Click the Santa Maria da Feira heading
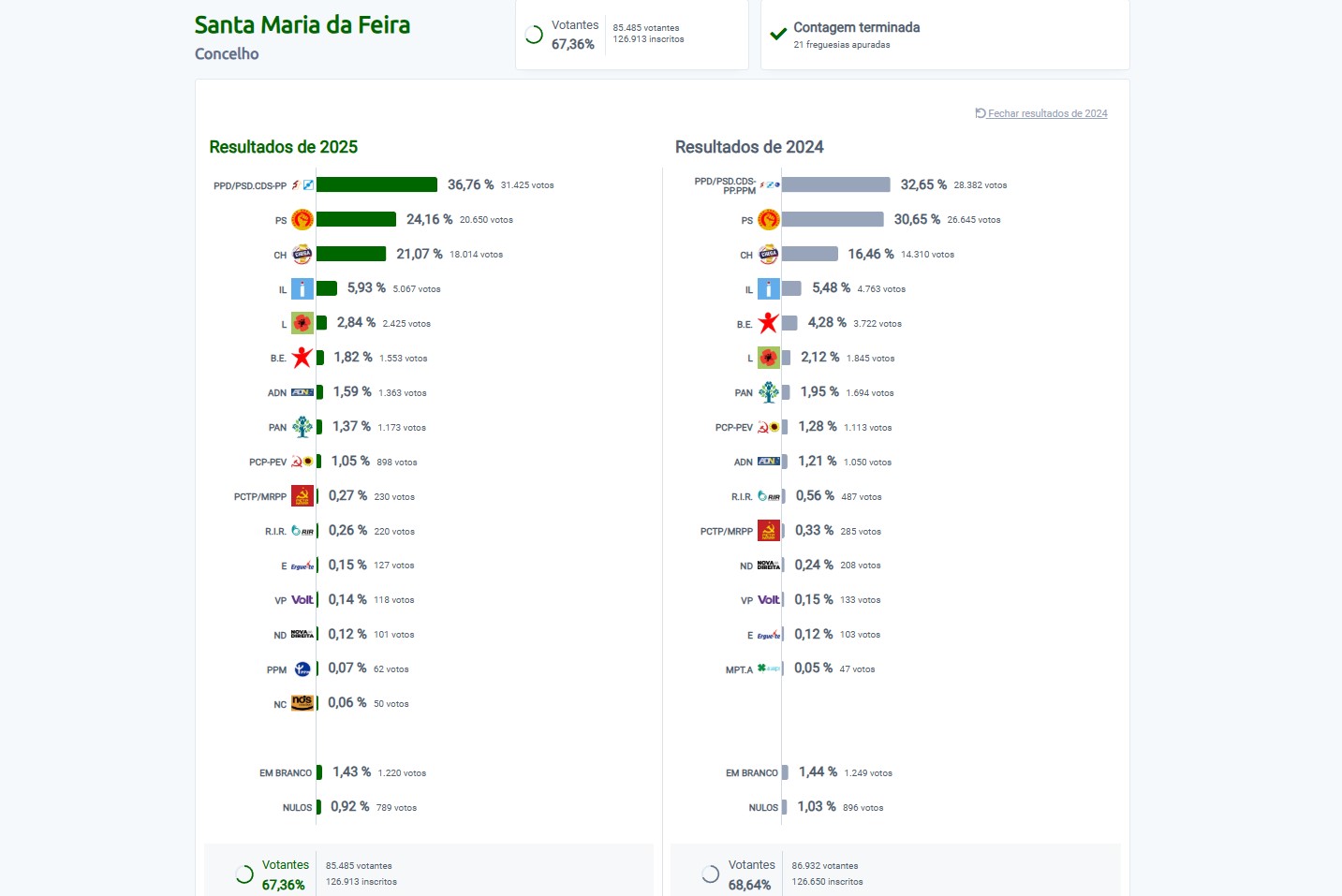1342x896 pixels. coord(302,24)
